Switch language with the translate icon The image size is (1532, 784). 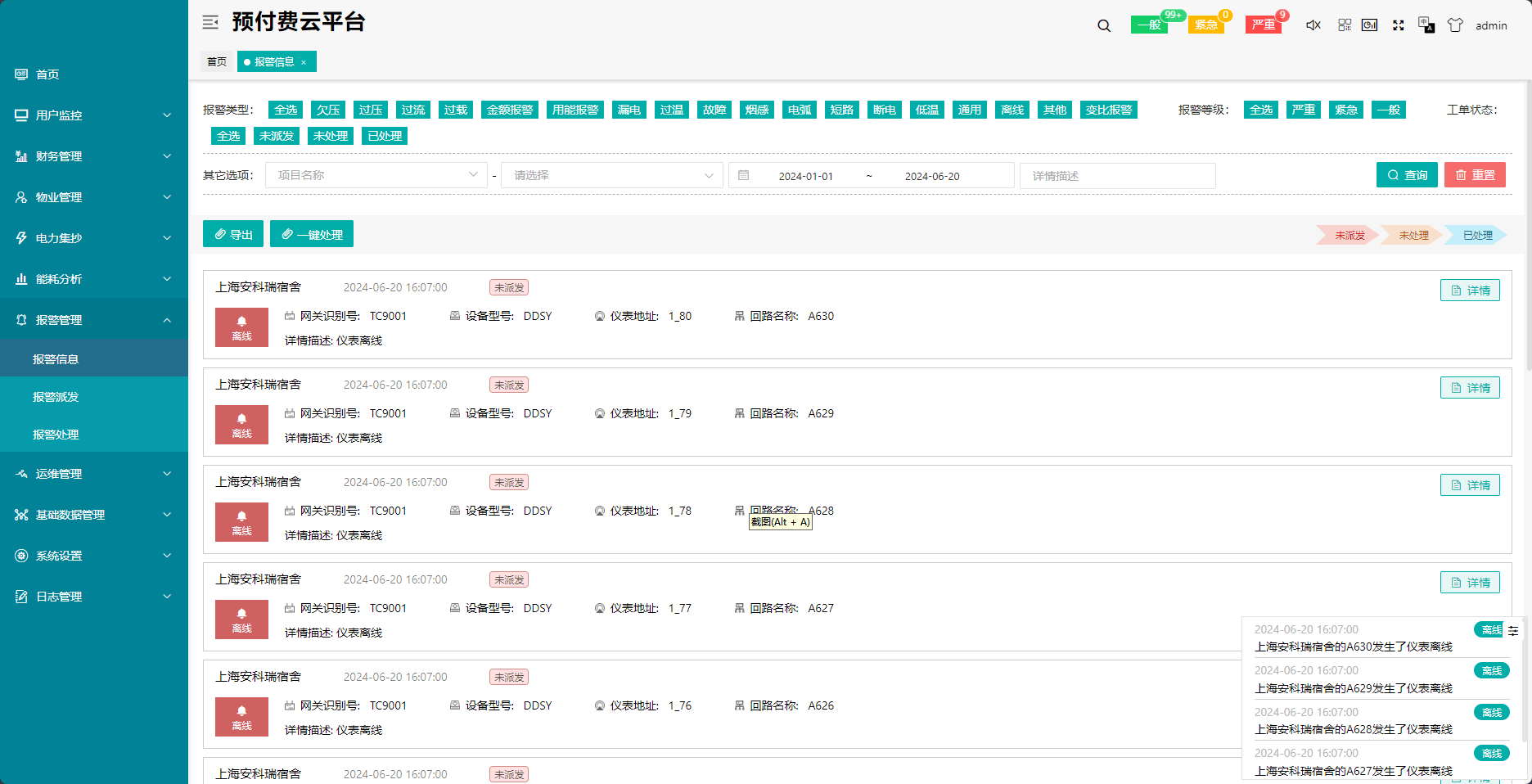(x=1426, y=25)
